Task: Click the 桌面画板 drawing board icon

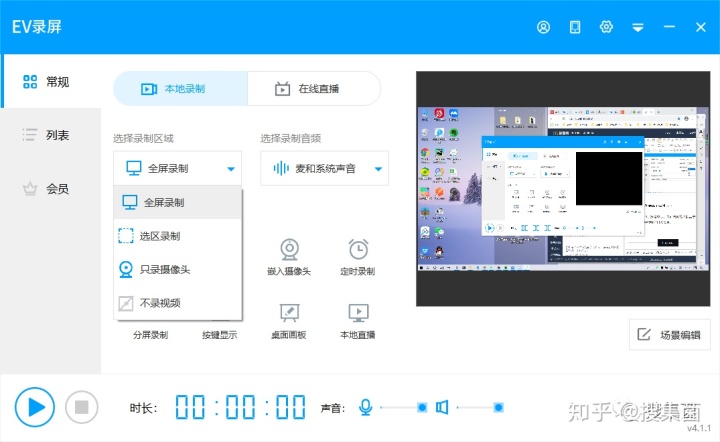Action: pos(289,313)
